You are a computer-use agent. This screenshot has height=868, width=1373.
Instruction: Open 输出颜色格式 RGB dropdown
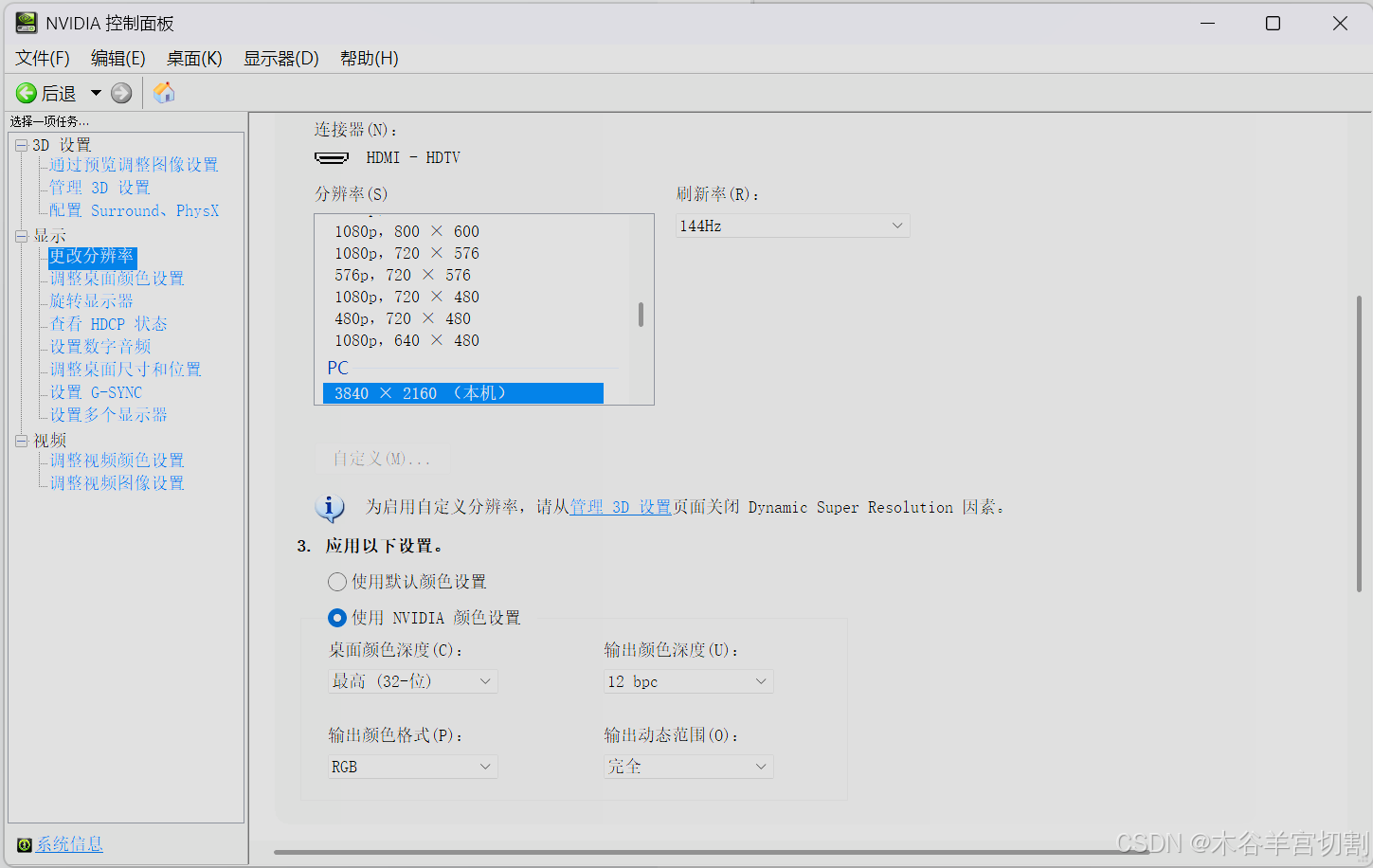coord(412,767)
